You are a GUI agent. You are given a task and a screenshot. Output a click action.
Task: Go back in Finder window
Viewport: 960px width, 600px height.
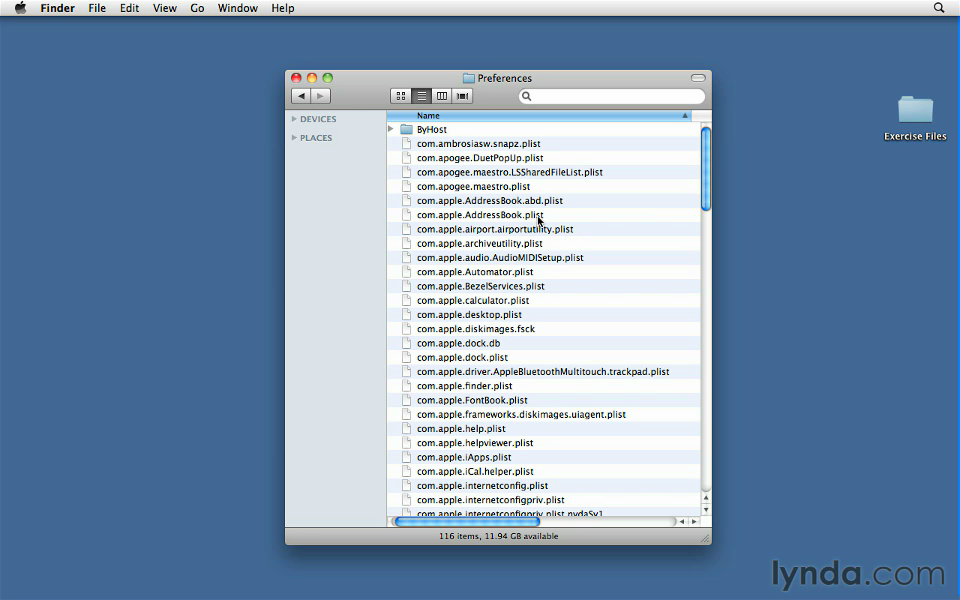point(301,96)
